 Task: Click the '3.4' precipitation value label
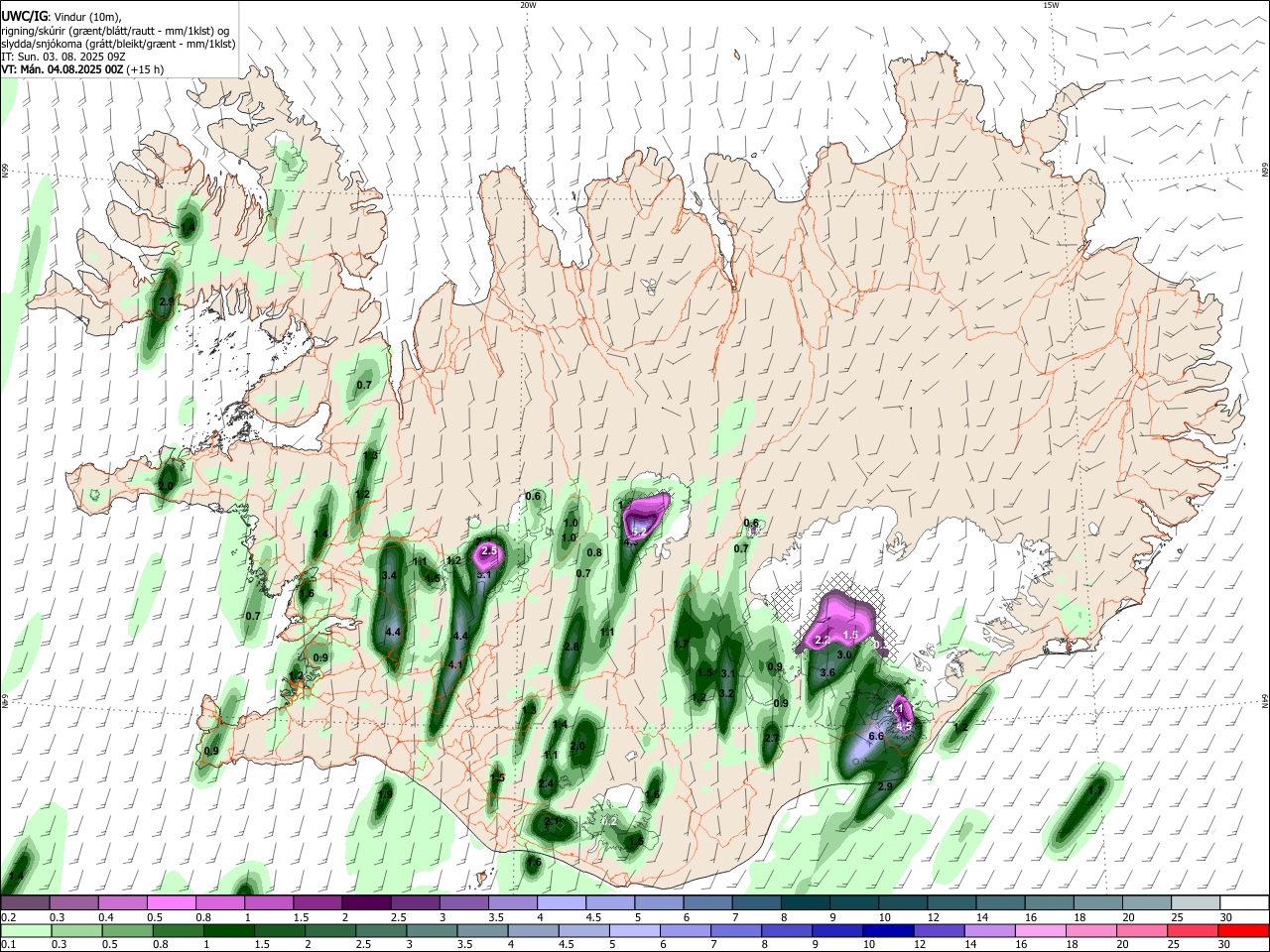pos(389,575)
